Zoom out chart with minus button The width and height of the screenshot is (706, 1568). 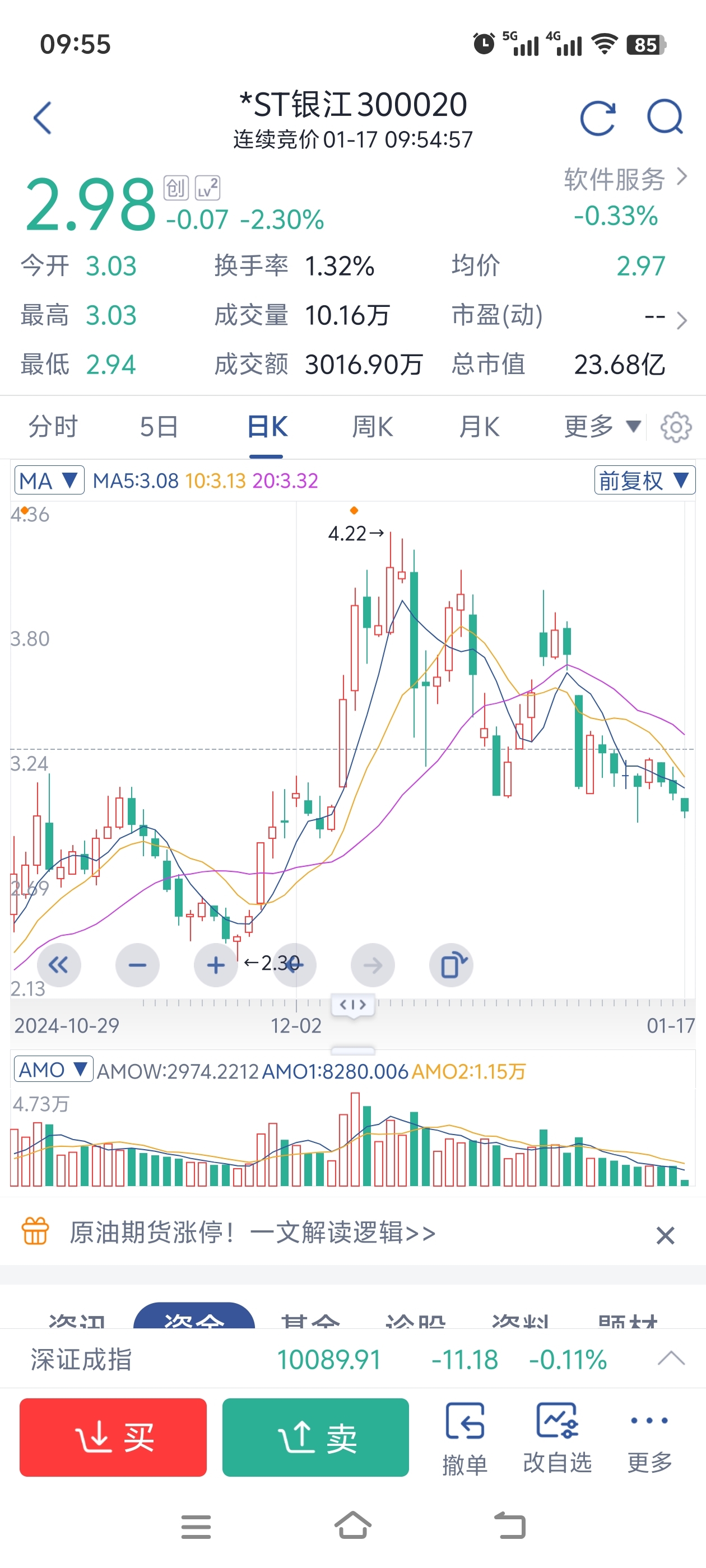tap(138, 965)
